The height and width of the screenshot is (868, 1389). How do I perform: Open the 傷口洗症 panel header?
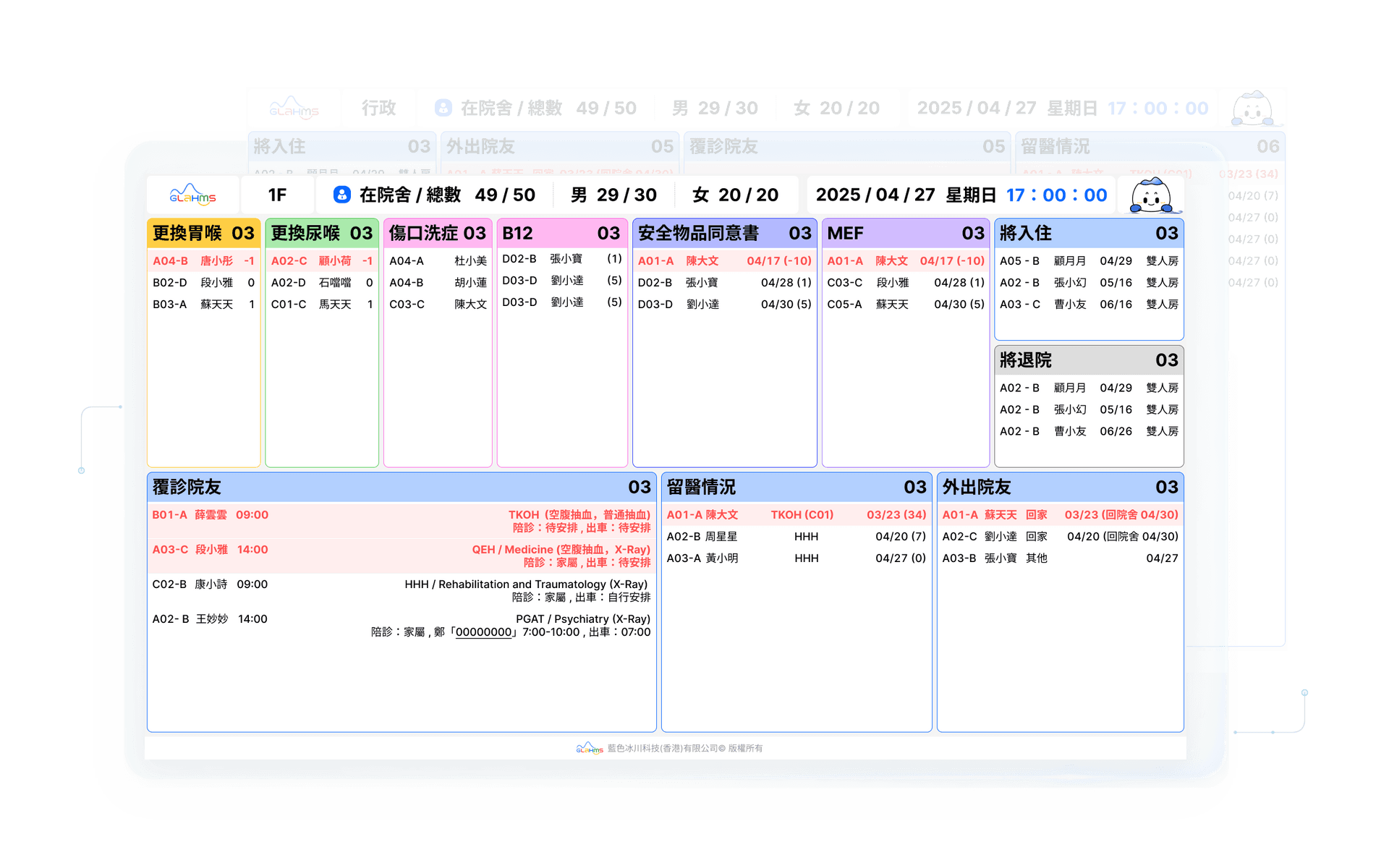point(438,233)
